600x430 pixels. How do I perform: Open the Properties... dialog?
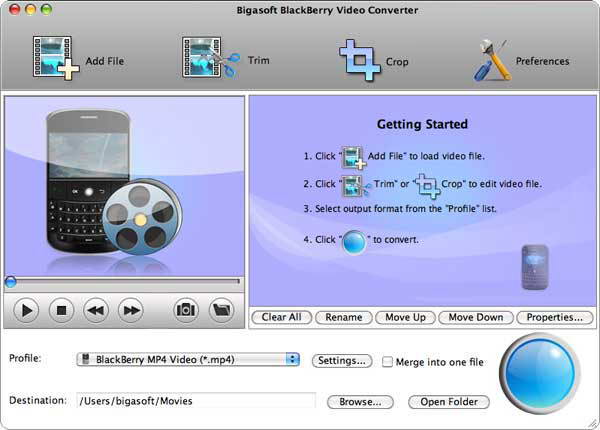[555, 317]
